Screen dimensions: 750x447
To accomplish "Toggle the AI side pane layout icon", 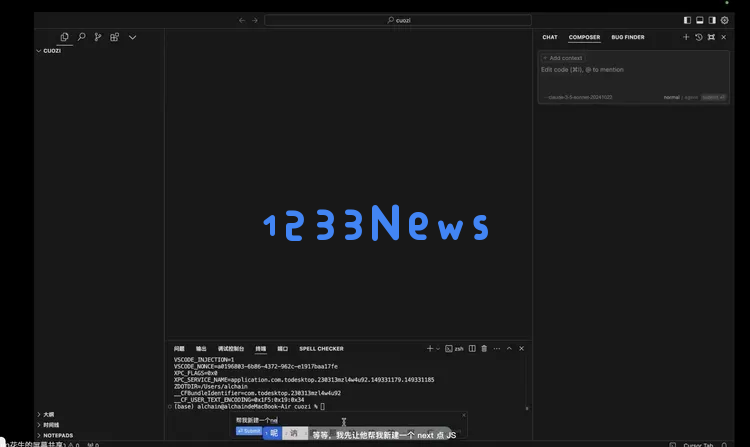I will coord(712,20).
